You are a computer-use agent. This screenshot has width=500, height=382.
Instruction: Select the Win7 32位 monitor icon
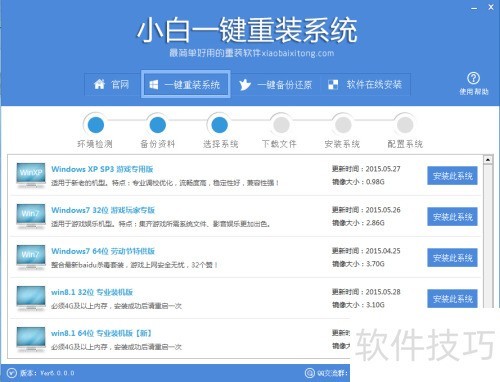coord(31,216)
